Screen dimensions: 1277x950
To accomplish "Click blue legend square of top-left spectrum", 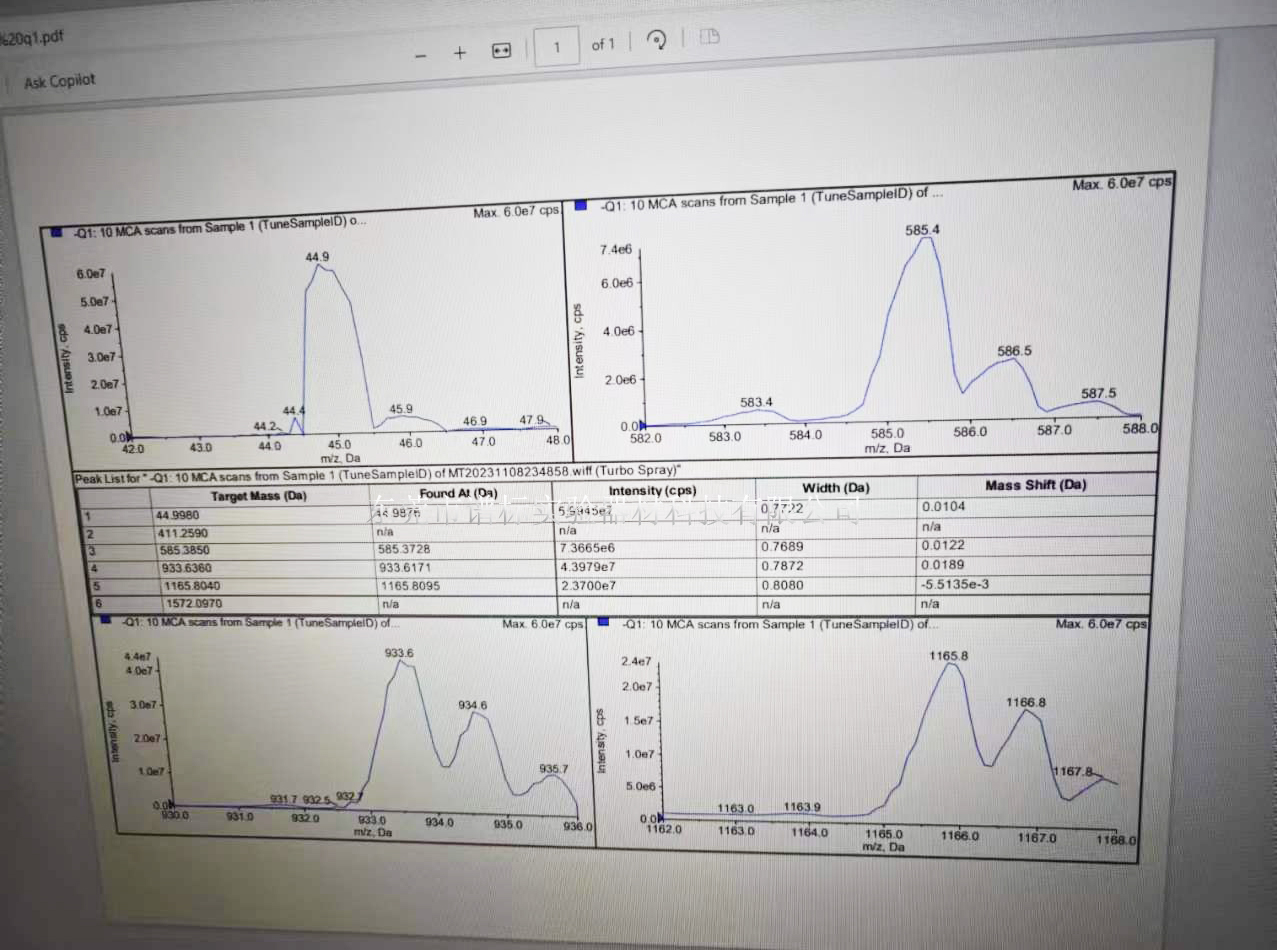I will [x=56, y=233].
